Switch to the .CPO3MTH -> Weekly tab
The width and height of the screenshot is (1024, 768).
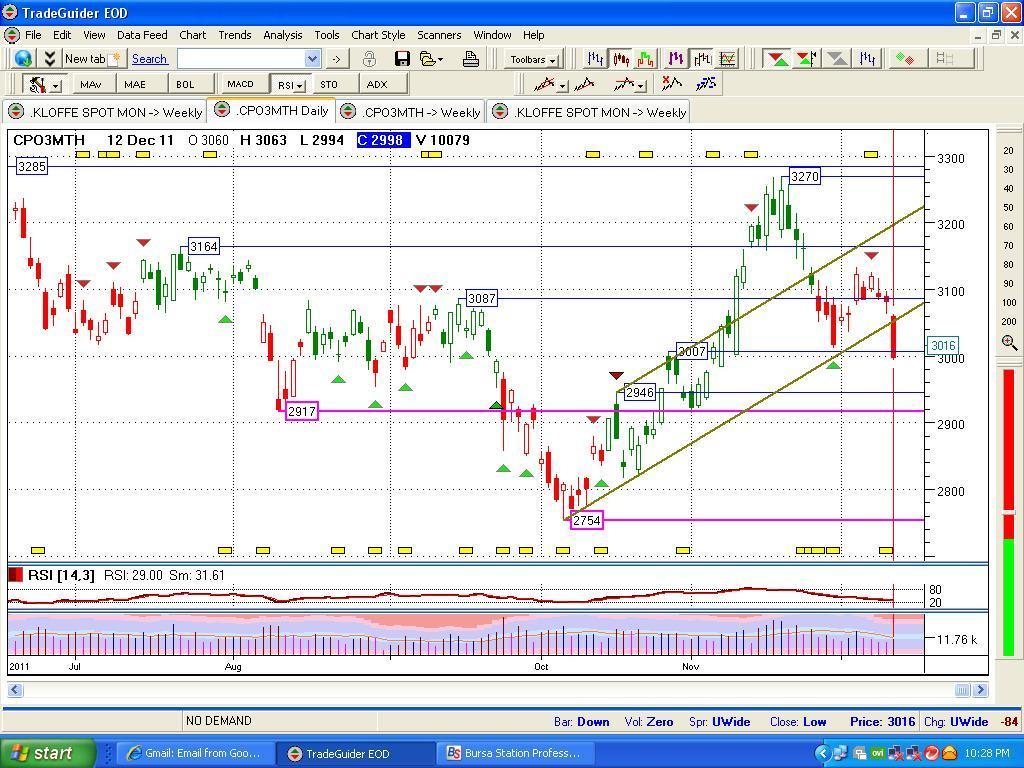412,112
